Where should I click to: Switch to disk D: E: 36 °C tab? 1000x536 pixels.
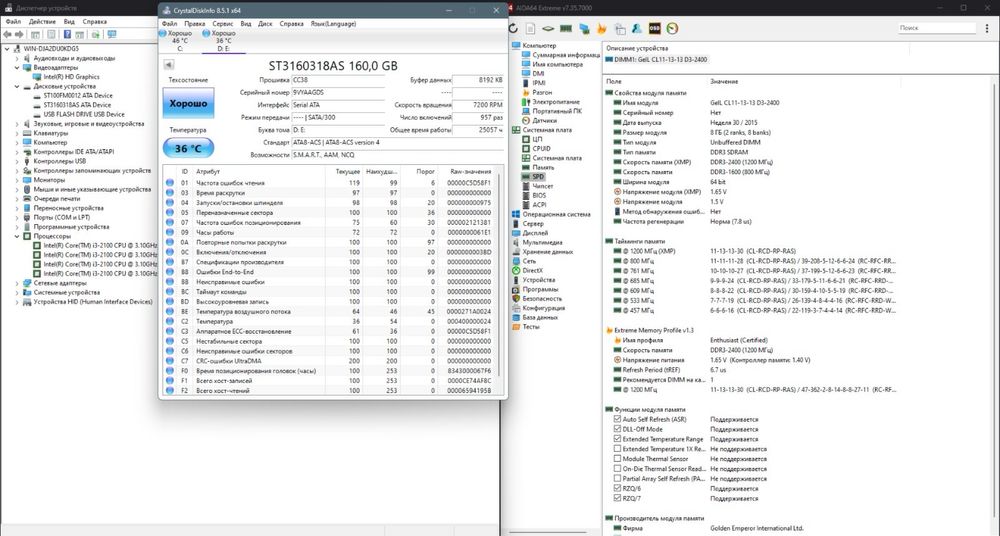(x=223, y=40)
